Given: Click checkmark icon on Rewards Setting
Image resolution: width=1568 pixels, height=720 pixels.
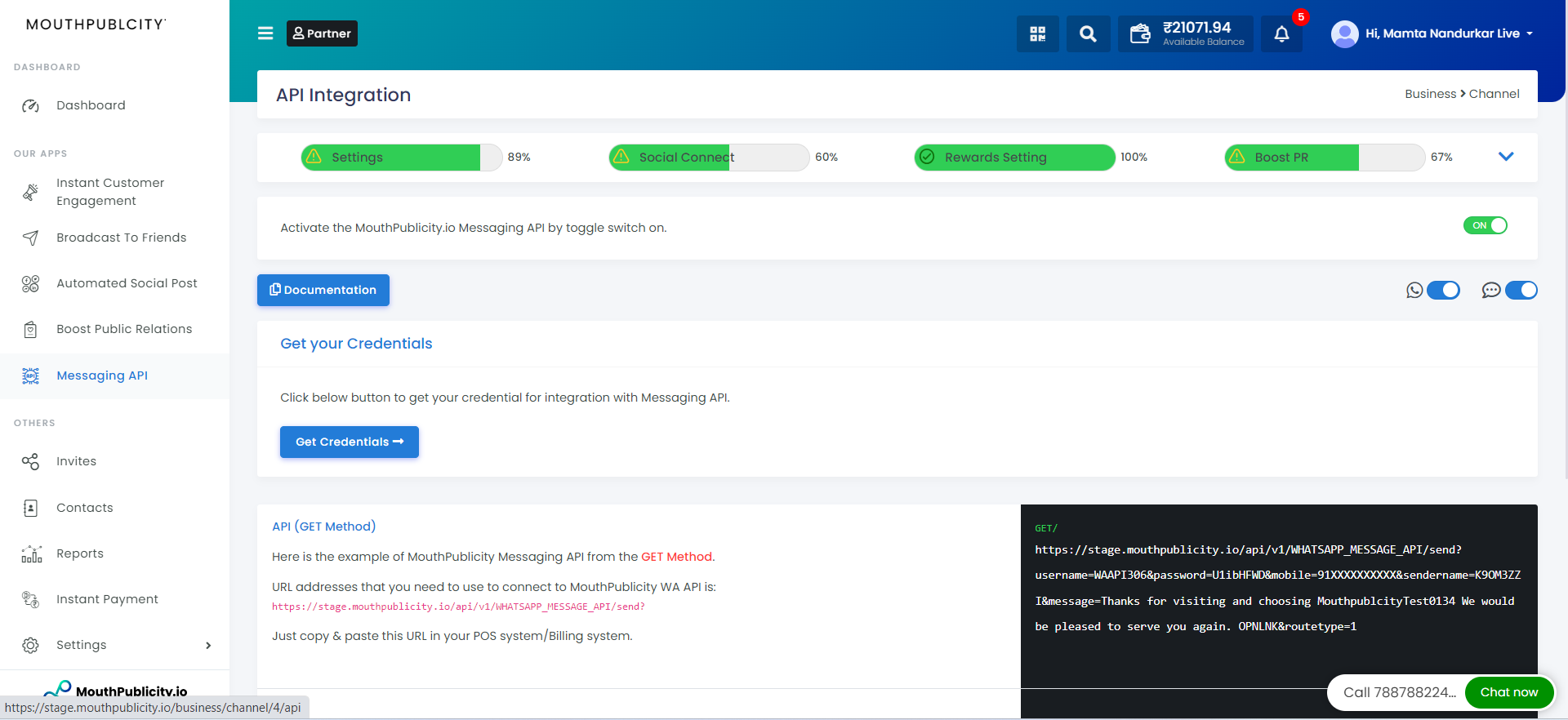Looking at the screenshot, I should point(927,157).
